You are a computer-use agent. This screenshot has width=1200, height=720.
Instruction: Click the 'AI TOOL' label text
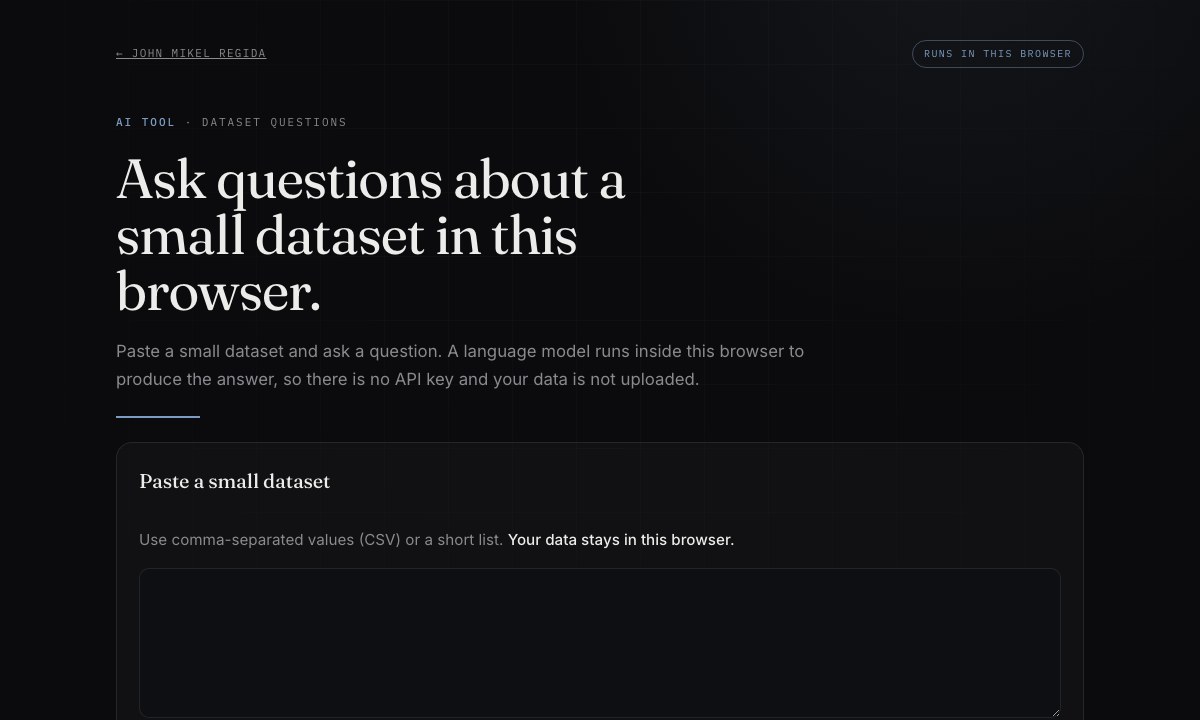coord(145,122)
